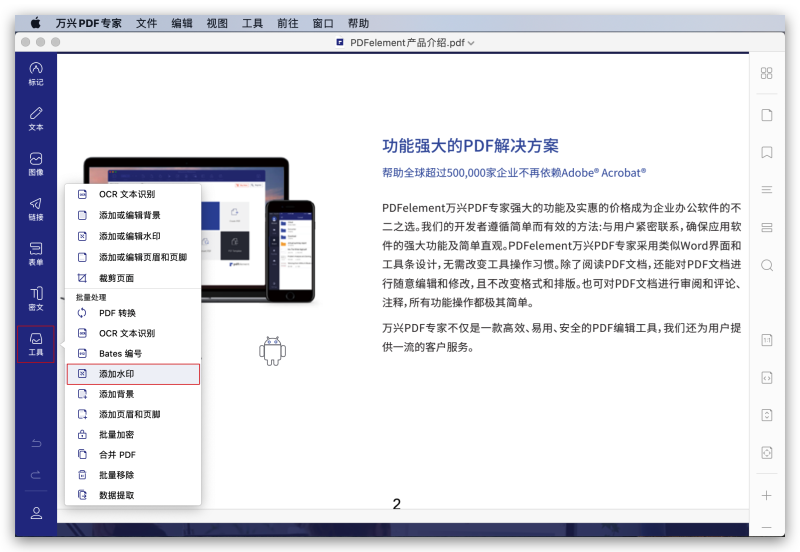
Task: Open the 标记 markup tool in sidebar
Action: click(x=36, y=73)
